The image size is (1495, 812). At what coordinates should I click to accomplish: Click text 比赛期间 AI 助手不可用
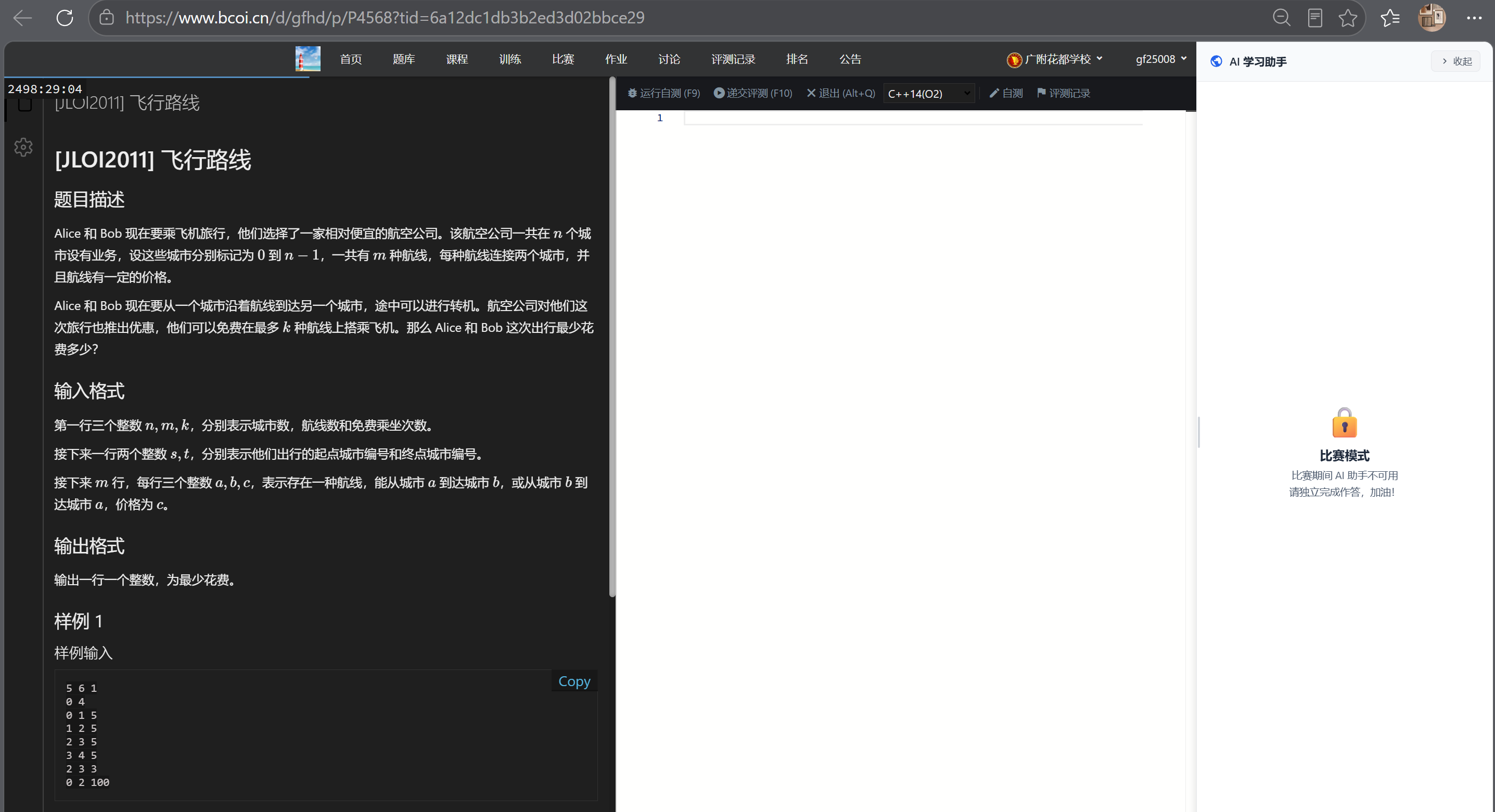coord(1344,475)
